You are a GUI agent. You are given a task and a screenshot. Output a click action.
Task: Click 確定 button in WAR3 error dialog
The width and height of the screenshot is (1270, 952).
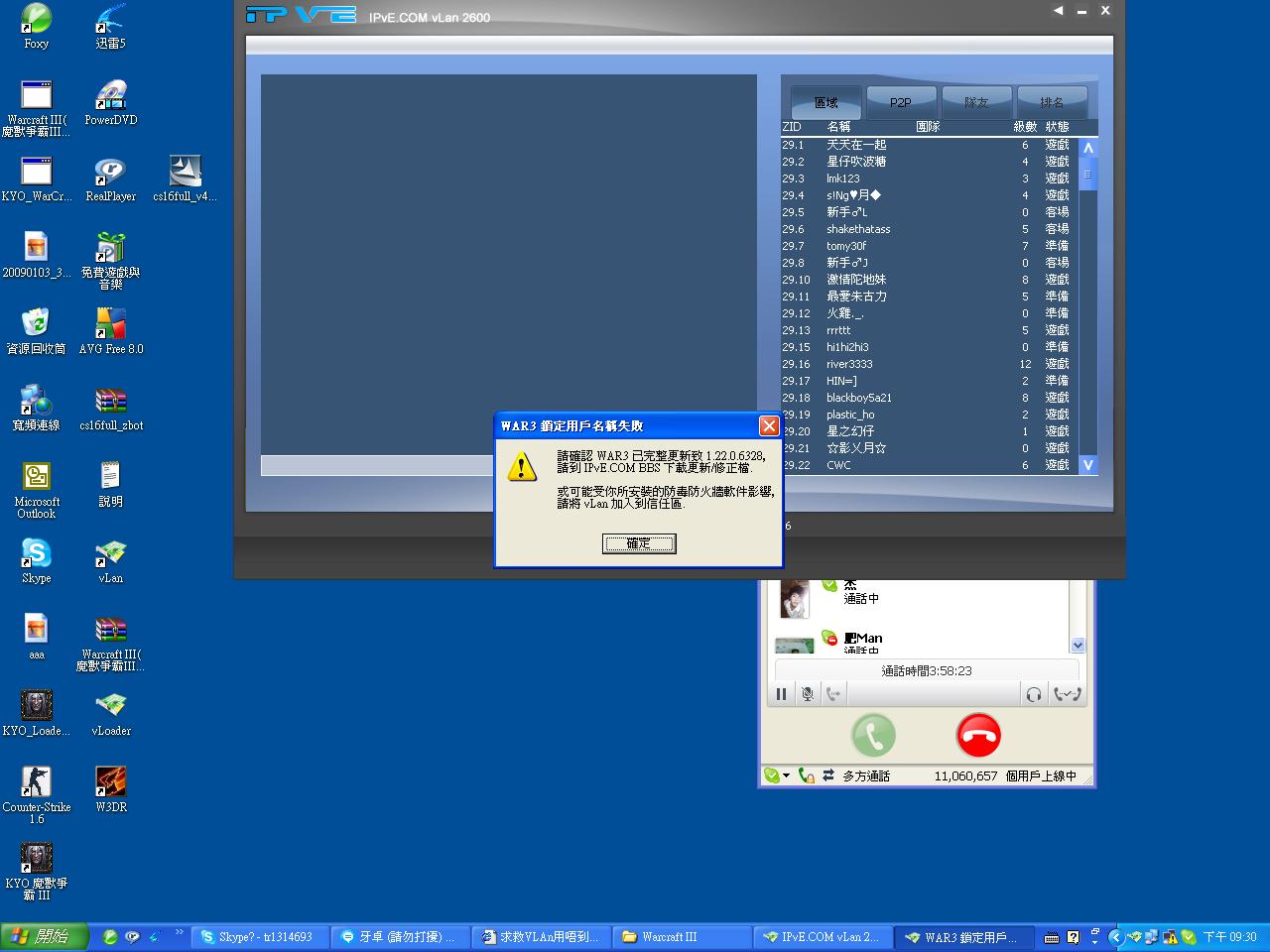point(639,543)
